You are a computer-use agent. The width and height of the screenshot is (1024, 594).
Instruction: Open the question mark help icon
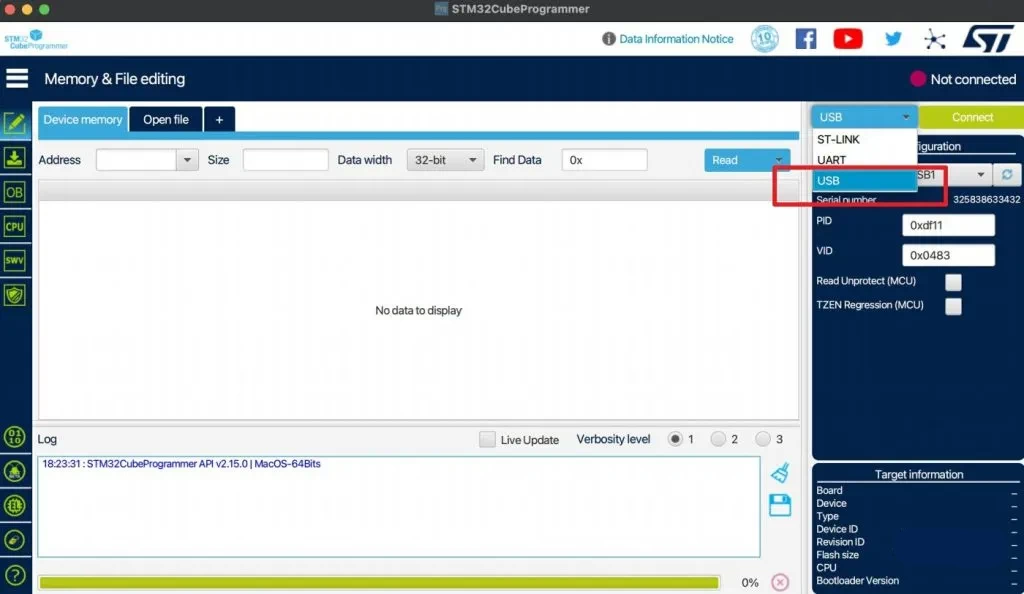(x=14, y=575)
